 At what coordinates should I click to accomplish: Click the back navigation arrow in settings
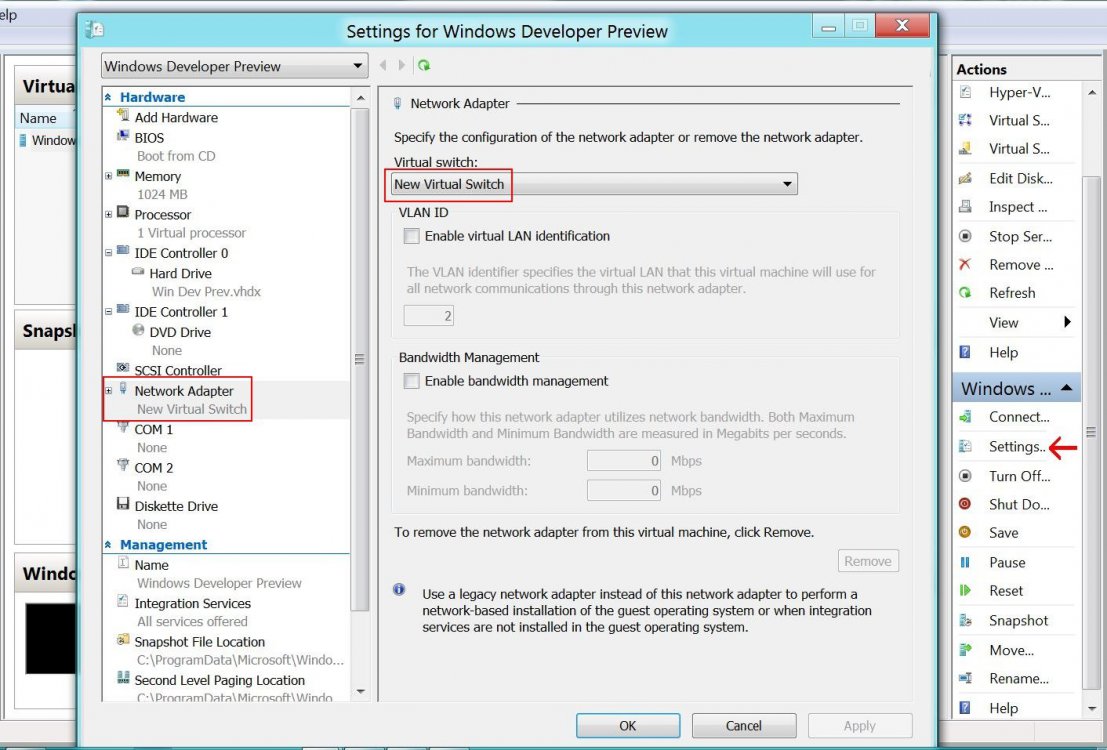383,65
